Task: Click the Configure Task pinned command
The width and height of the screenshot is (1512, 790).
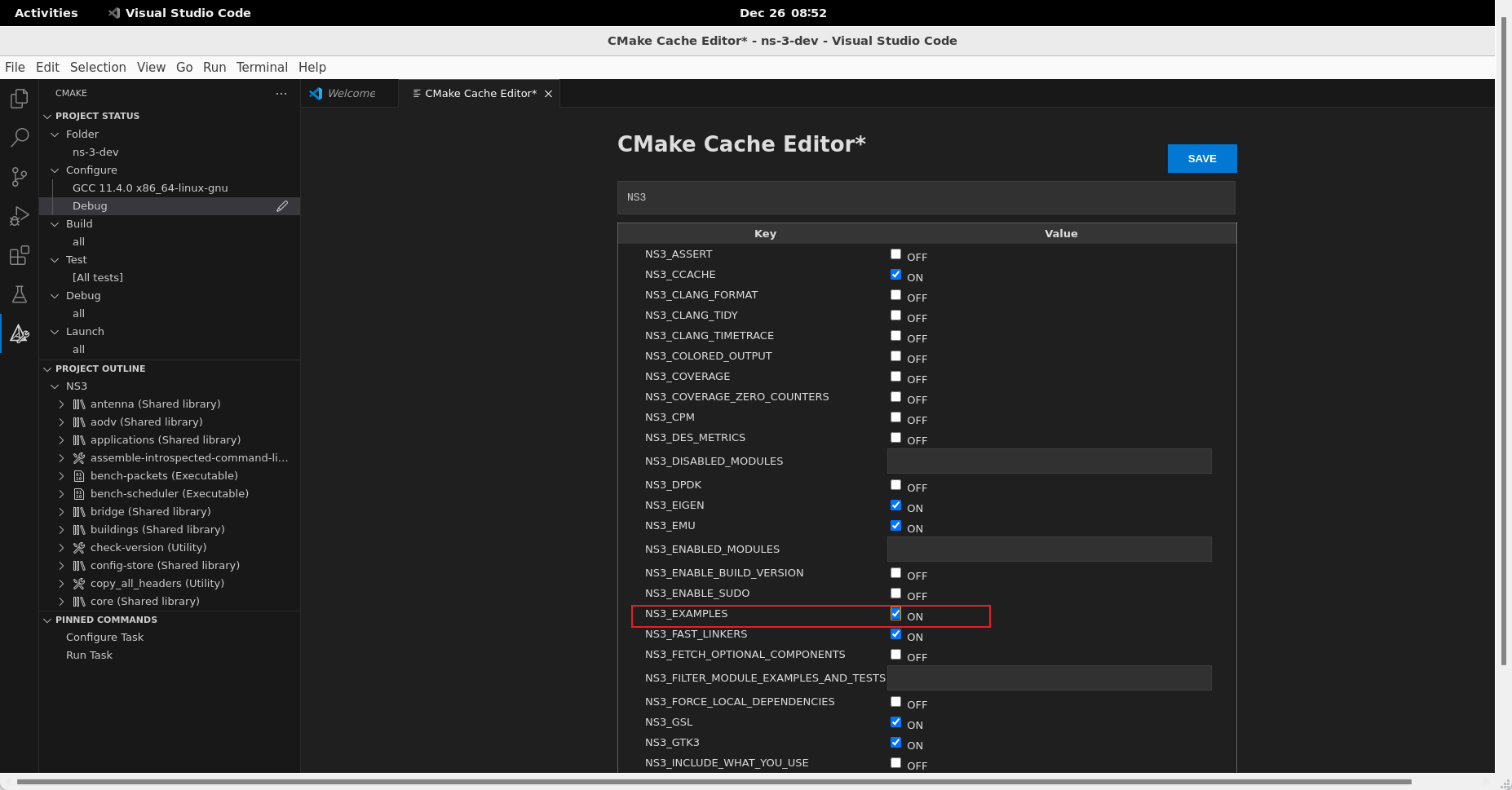Action: (x=104, y=638)
